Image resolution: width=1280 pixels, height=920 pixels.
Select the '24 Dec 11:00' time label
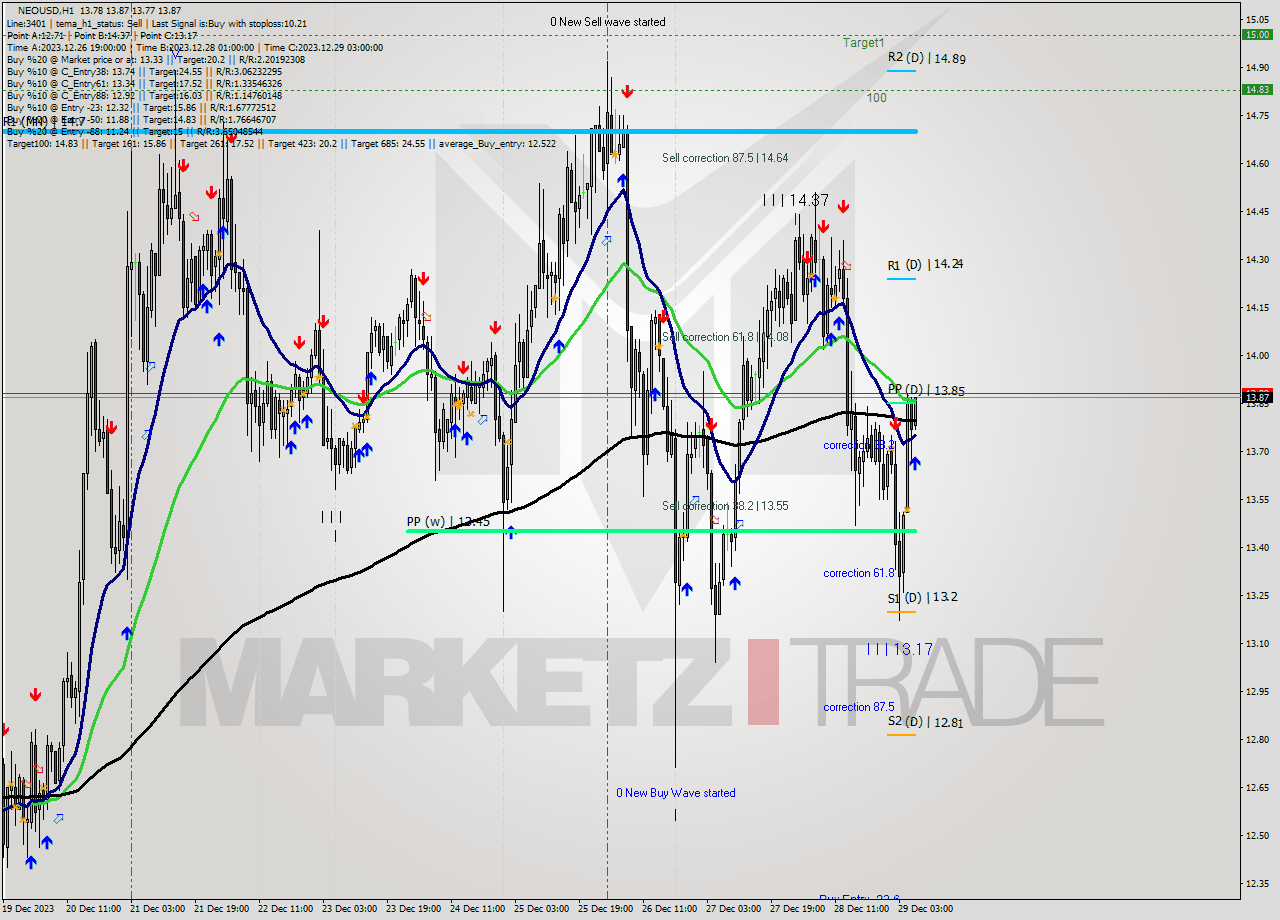click(478, 909)
